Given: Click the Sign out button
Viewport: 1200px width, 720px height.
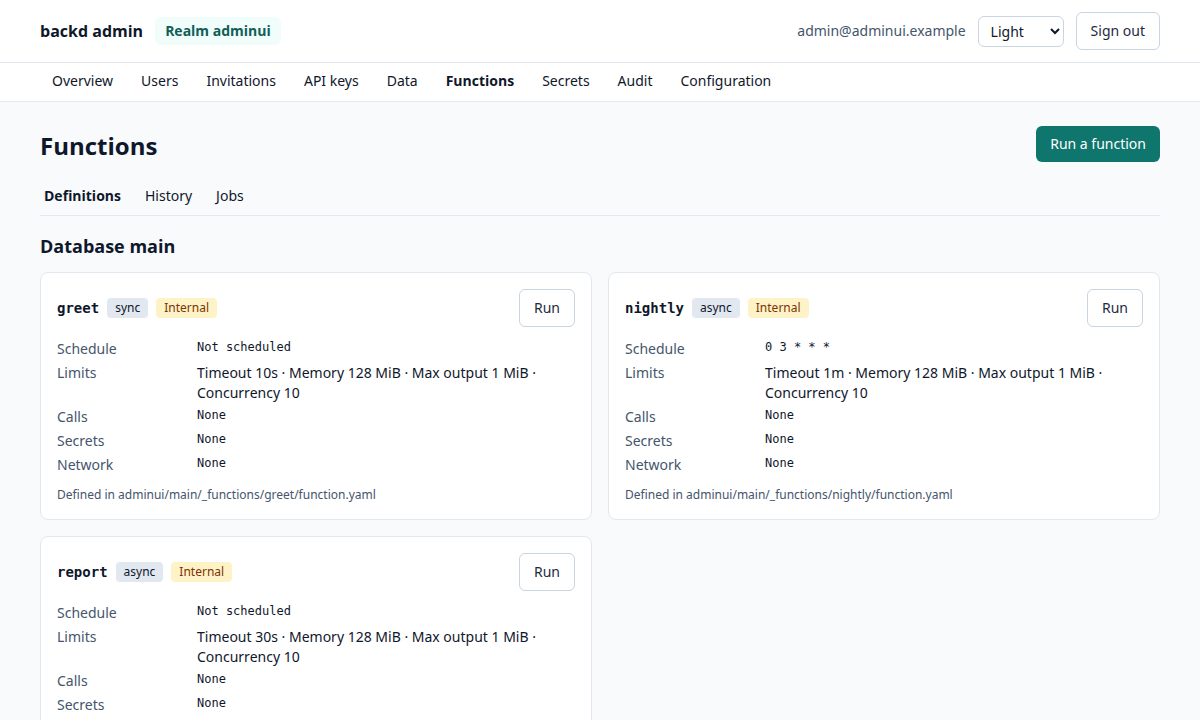Looking at the screenshot, I should click(1117, 31).
